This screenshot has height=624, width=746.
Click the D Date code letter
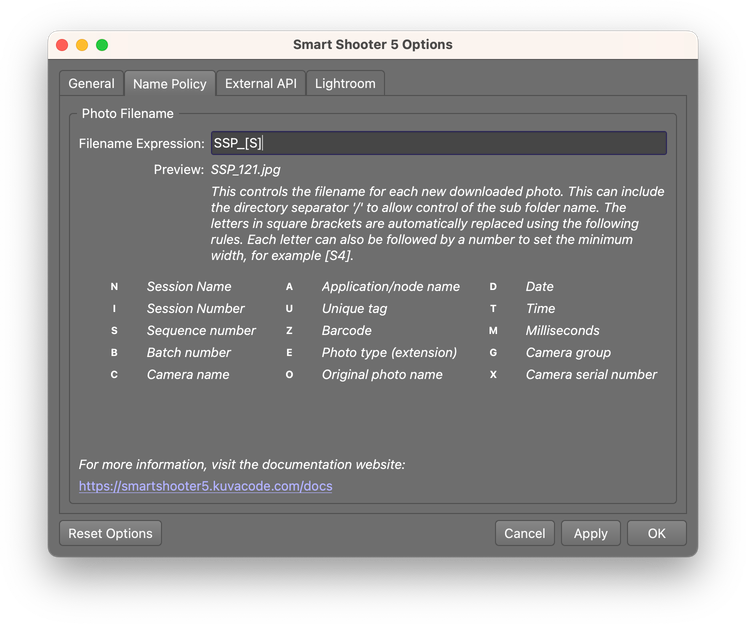pos(493,287)
